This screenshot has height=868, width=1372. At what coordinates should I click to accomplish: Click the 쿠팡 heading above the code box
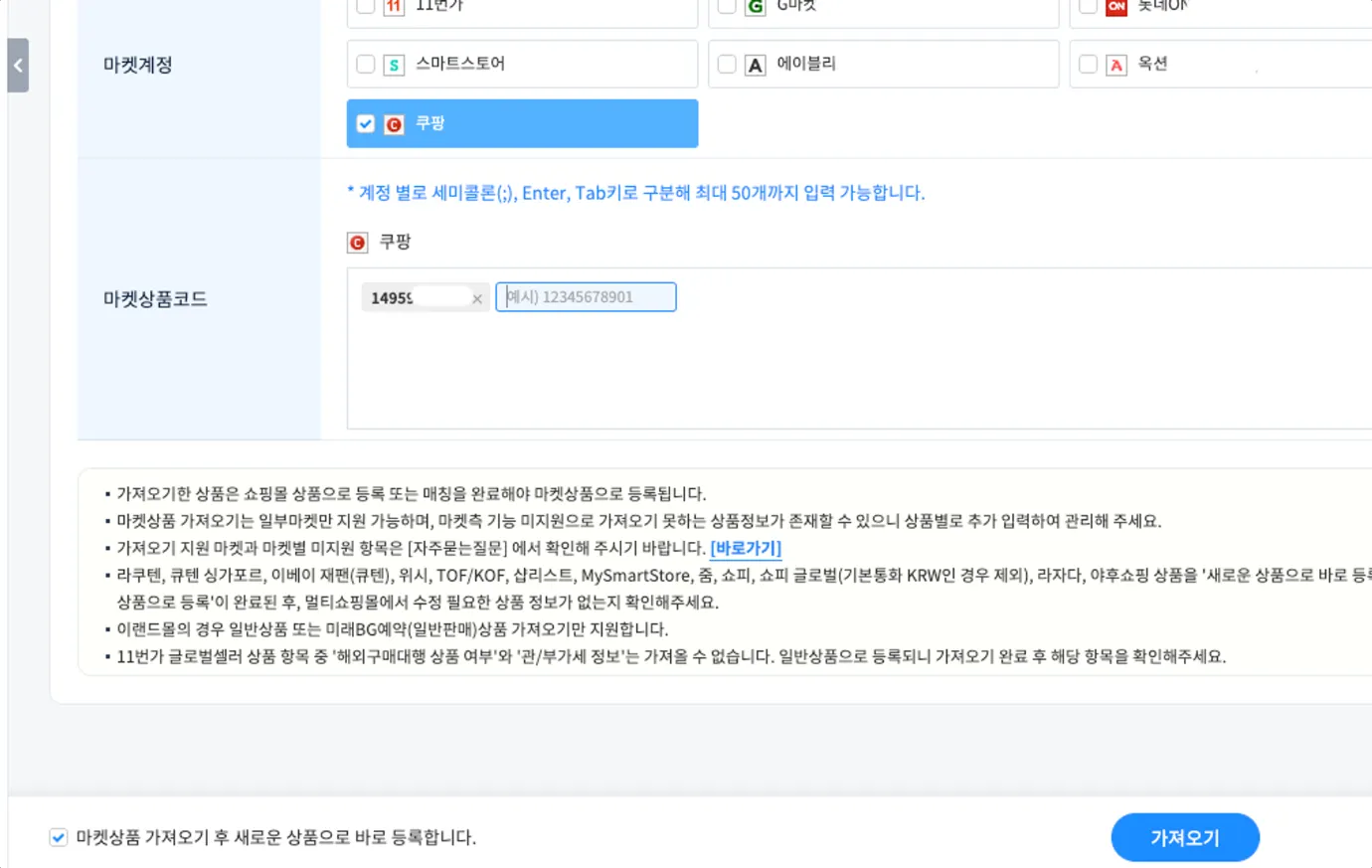(x=396, y=242)
